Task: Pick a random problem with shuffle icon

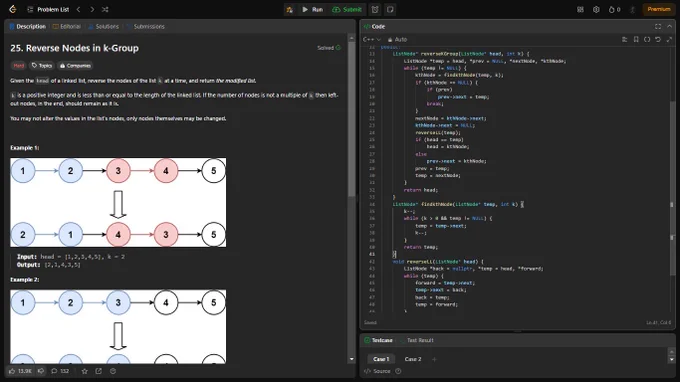Action: [105, 10]
